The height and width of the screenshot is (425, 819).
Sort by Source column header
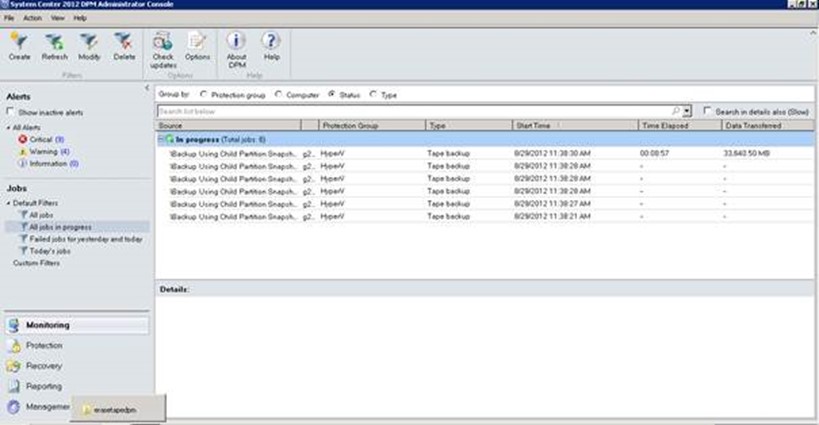(228, 125)
